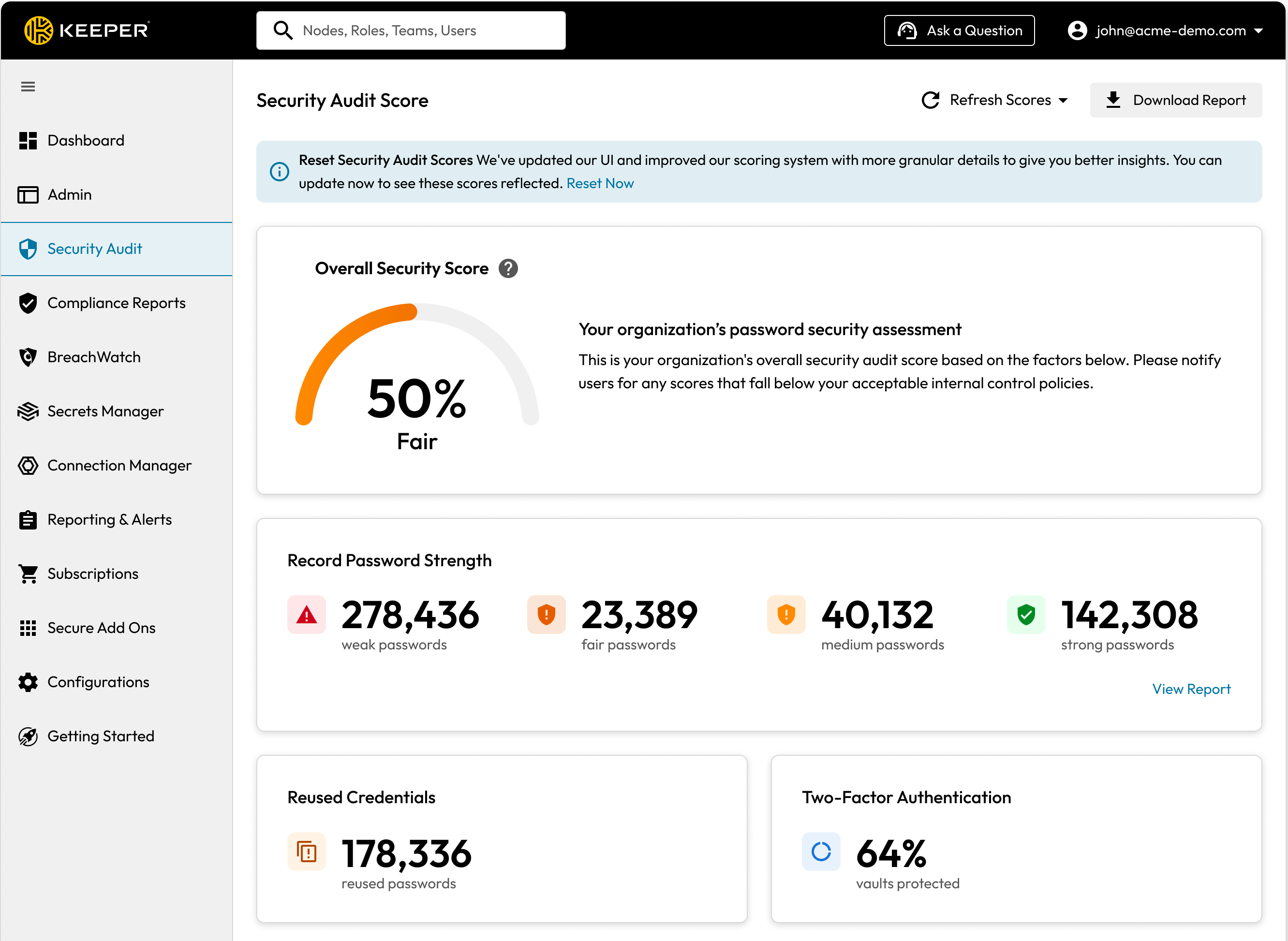Select Reporting & Alerts in sidebar
The width and height of the screenshot is (1288, 941).
click(x=109, y=519)
